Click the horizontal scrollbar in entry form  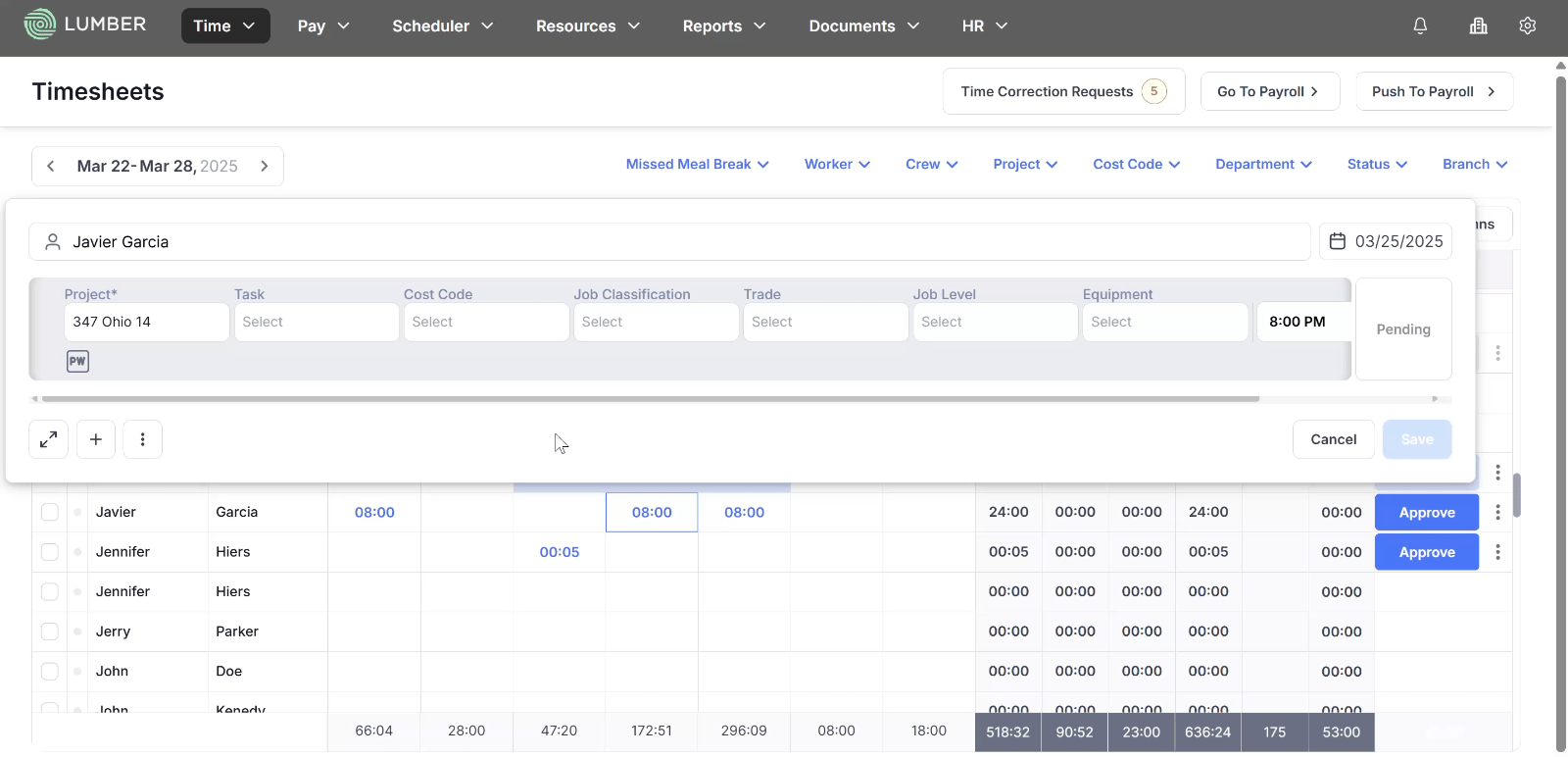651,399
